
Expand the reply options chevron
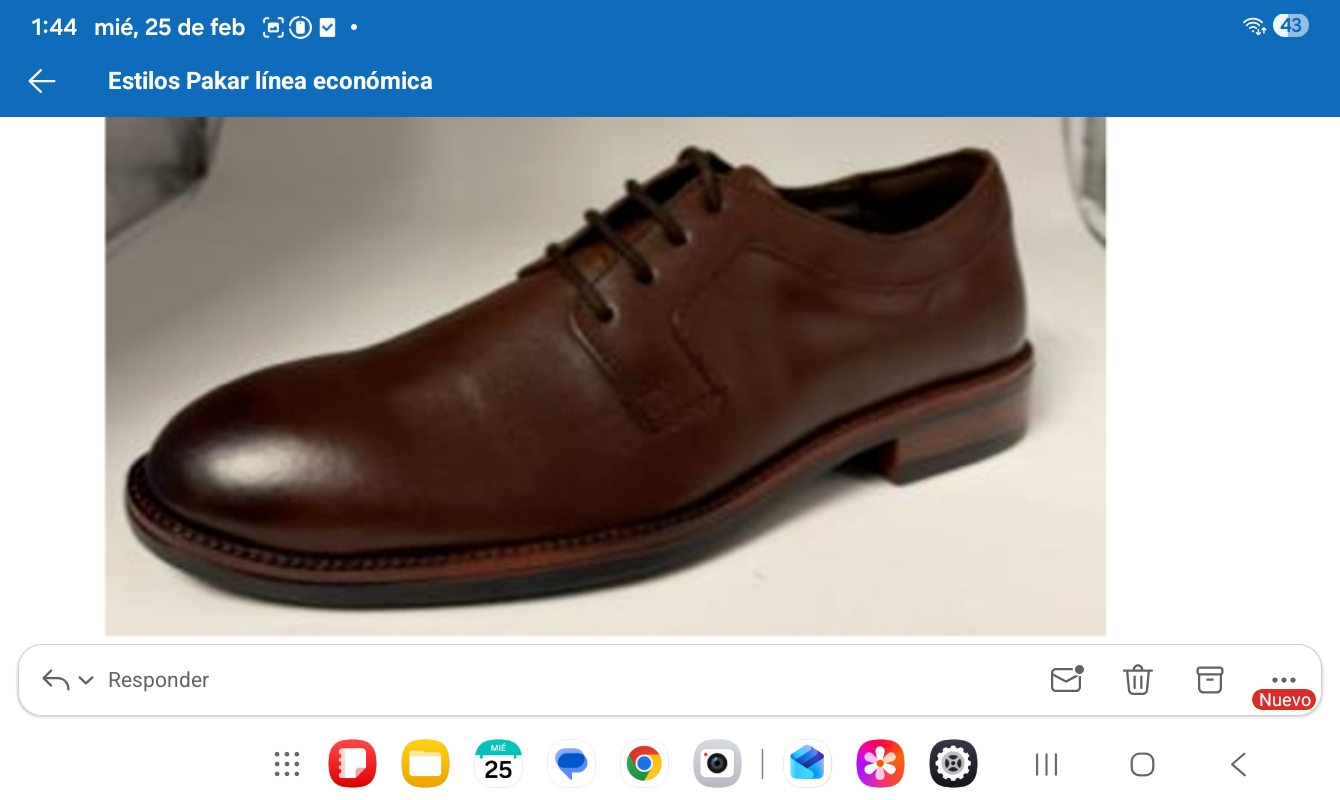coord(86,680)
